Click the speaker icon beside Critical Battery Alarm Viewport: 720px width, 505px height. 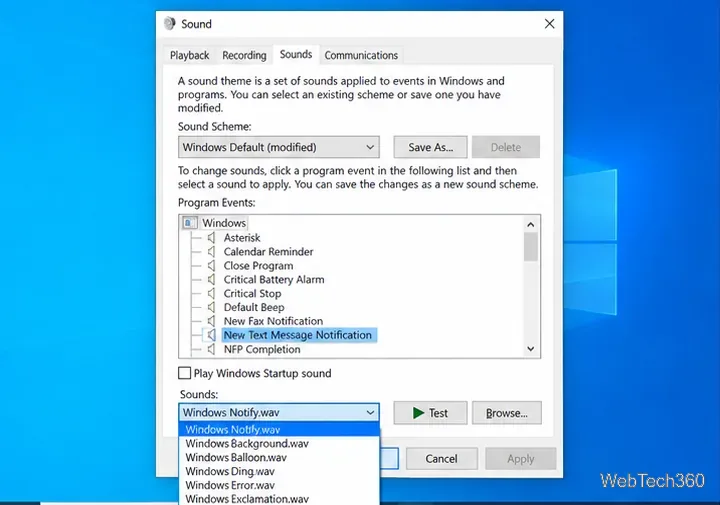[x=211, y=280]
